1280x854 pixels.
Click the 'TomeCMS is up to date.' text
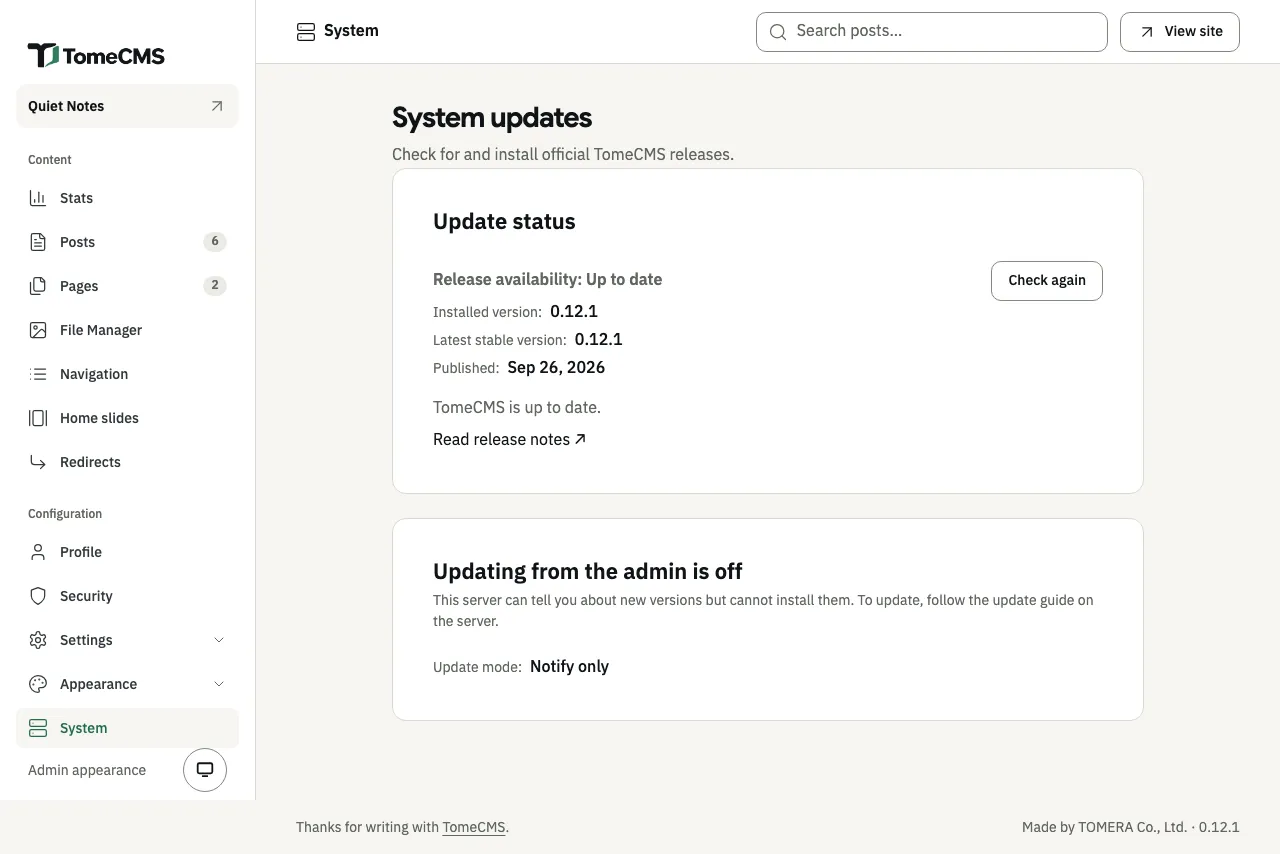coord(517,407)
